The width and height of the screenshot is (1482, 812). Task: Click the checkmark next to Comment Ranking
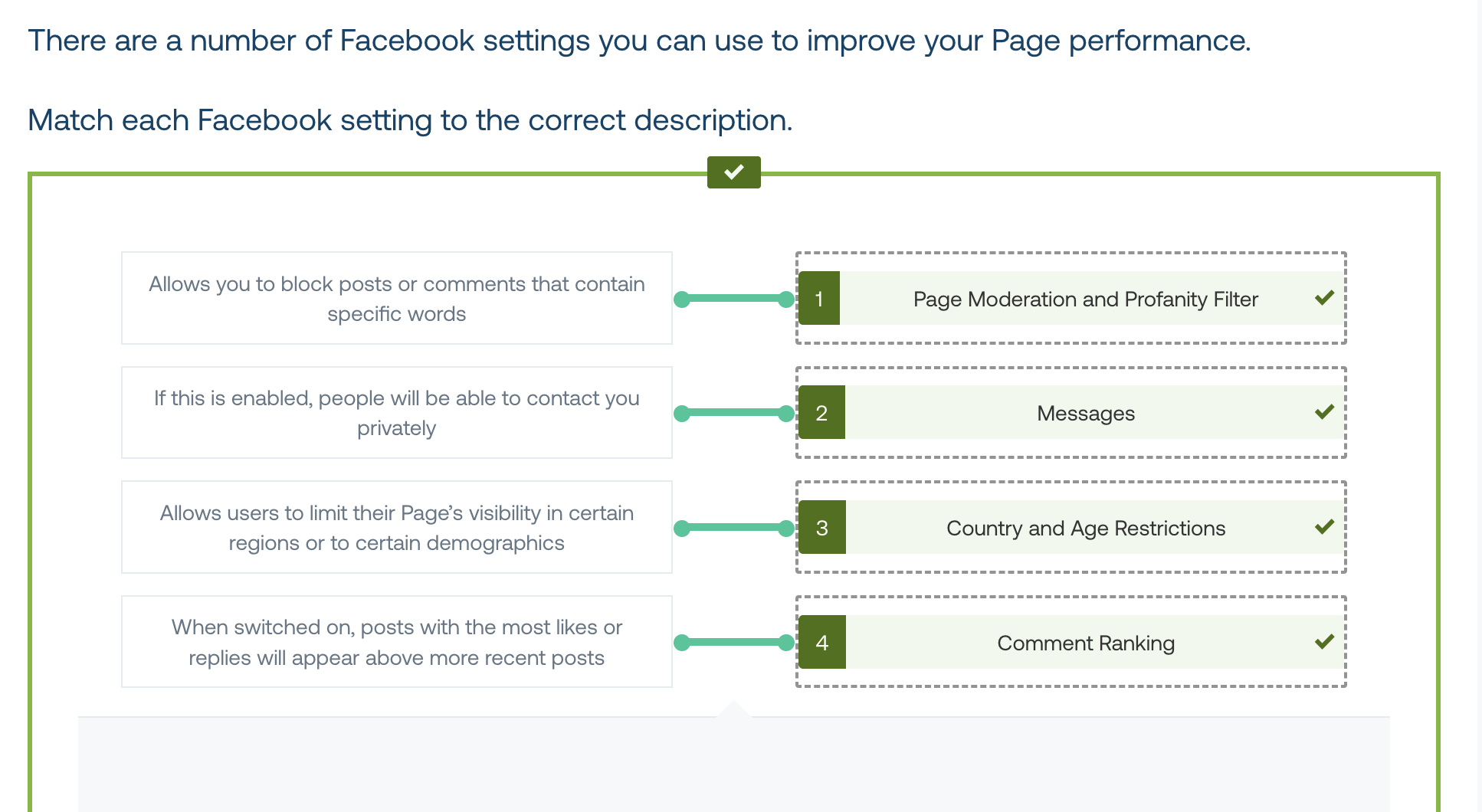coord(1324,642)
